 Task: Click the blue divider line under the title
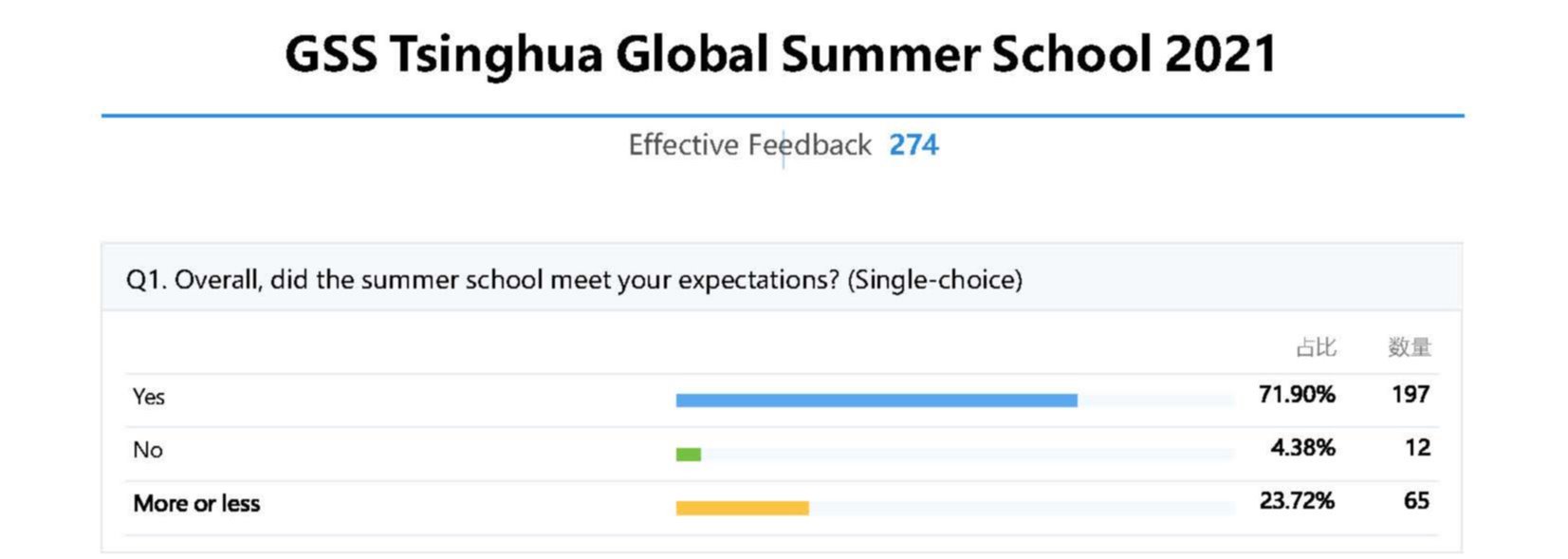click(782, 116)
